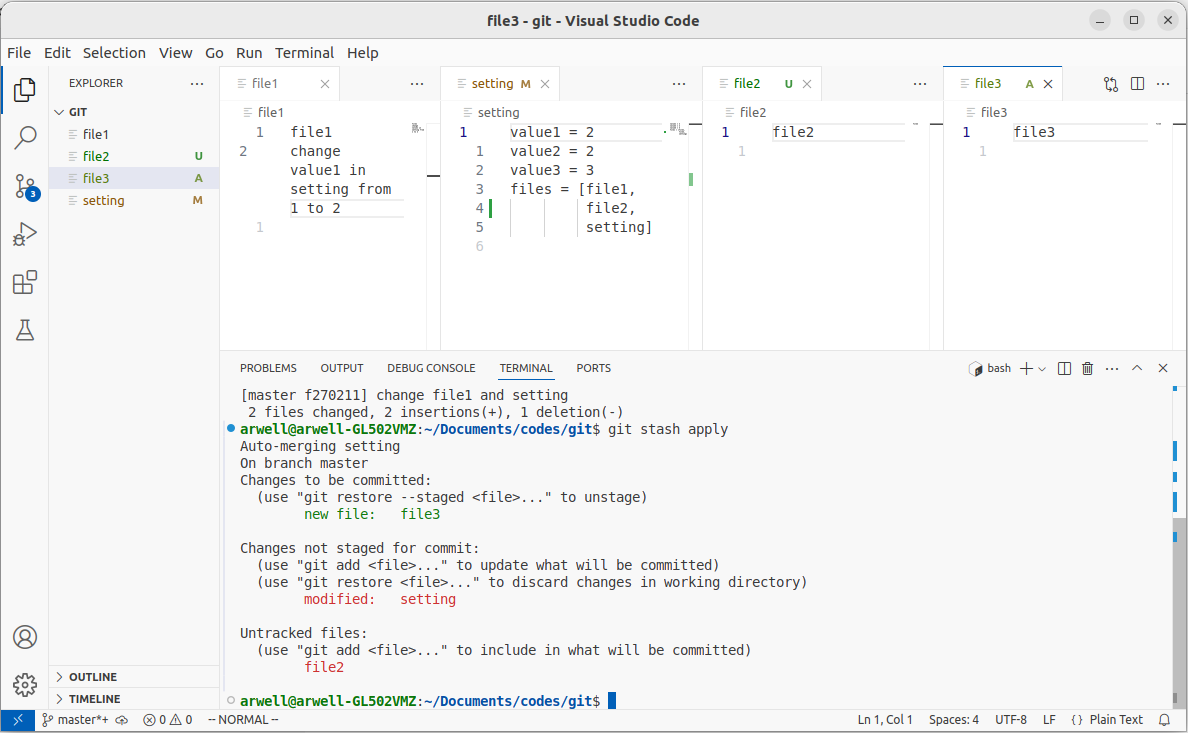
Task: Open the Run and Debug view
Action: click(x=25, y=235)
